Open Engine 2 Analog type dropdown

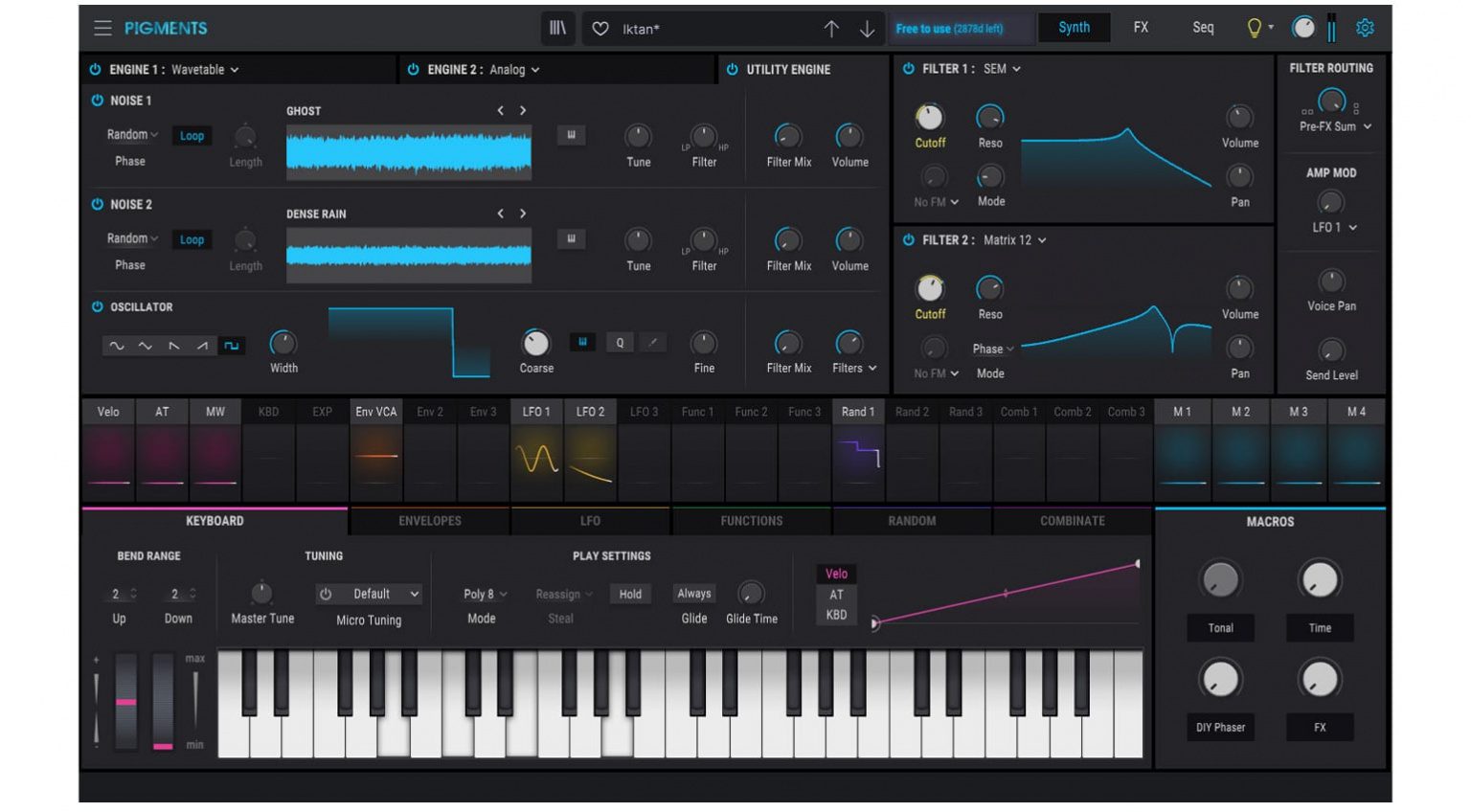[x=514, y=69]
